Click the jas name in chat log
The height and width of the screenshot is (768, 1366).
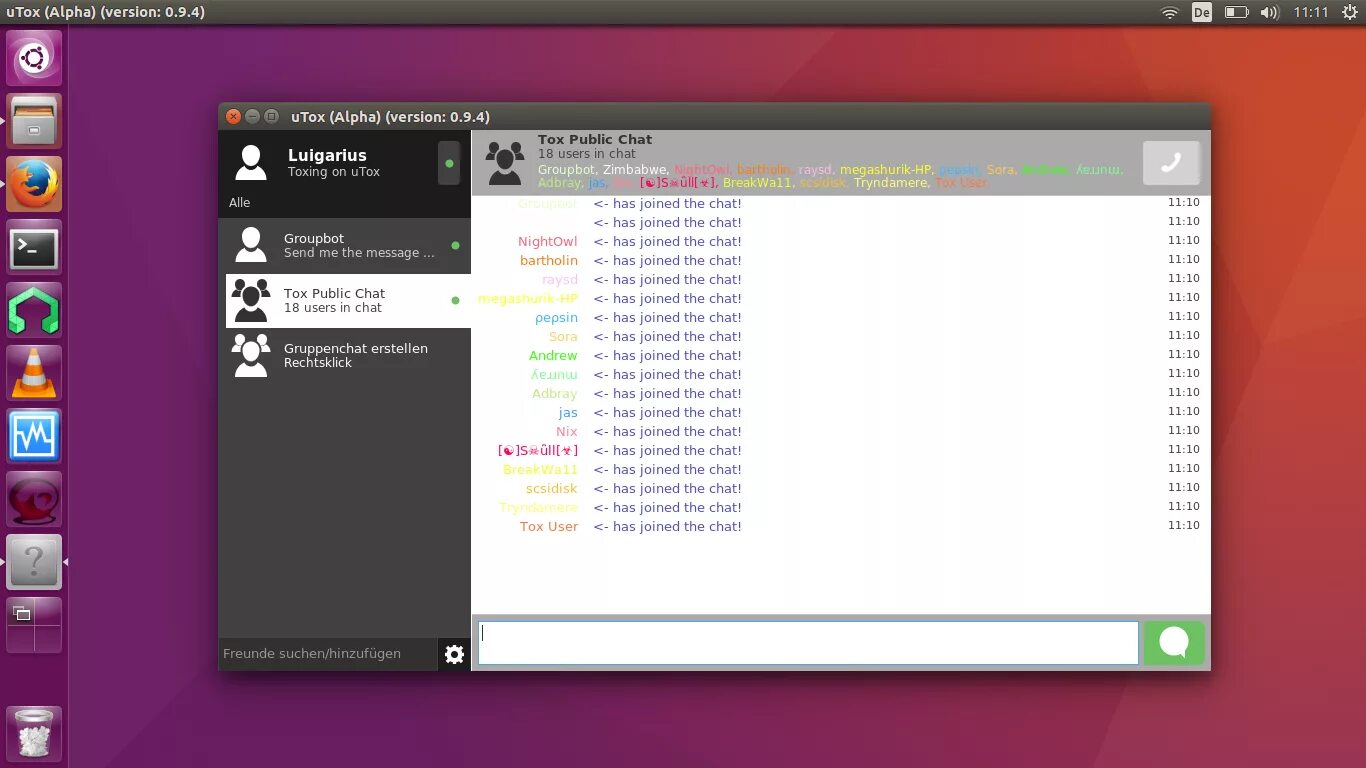pos(568,413)
